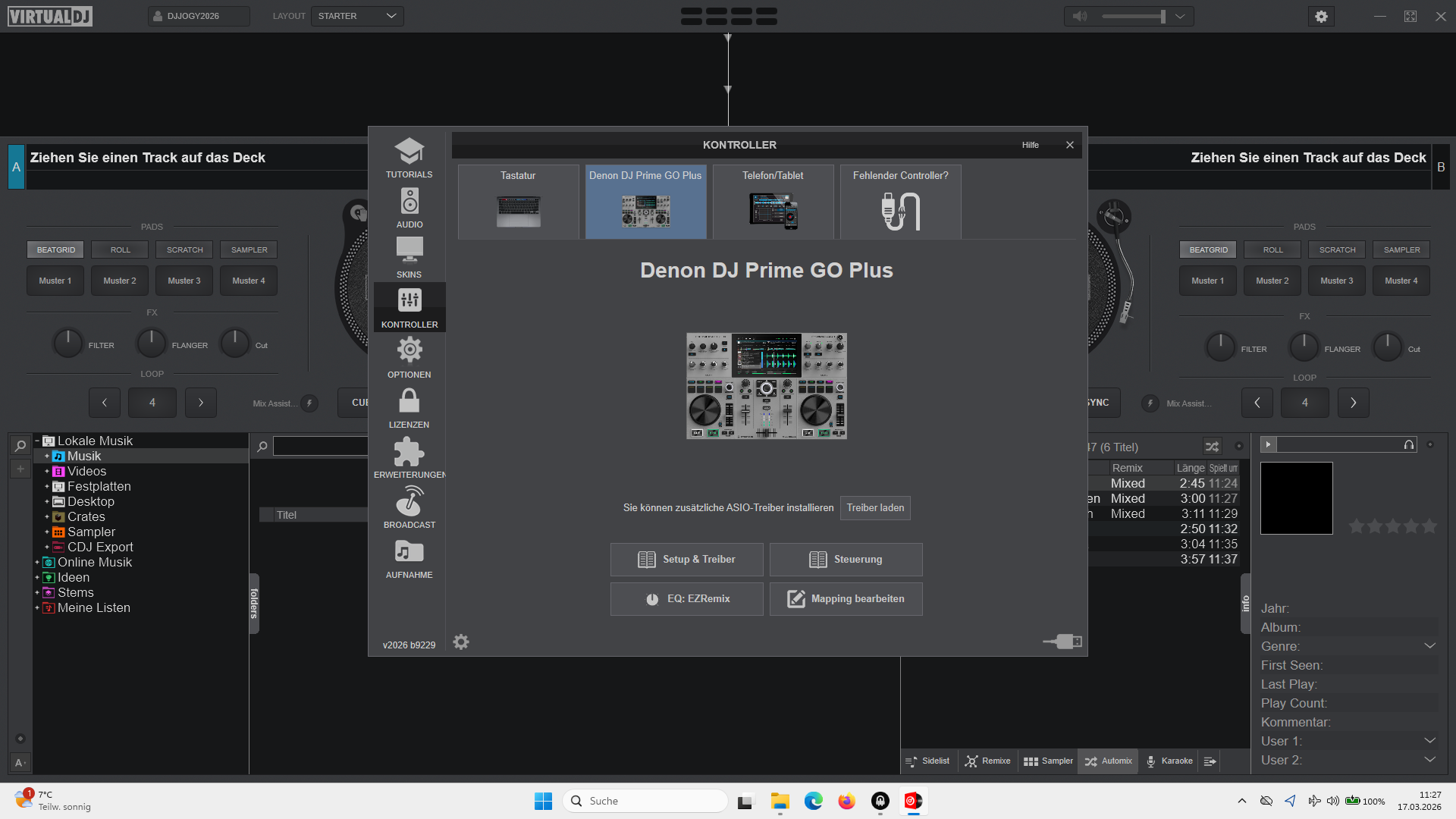Select the Tastatur controller tab
Viewport: 1456px width, 819px height.
518,201
